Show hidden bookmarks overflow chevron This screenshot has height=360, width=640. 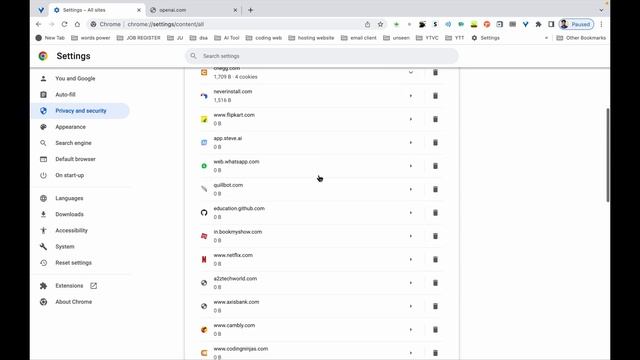click(546, 38)
